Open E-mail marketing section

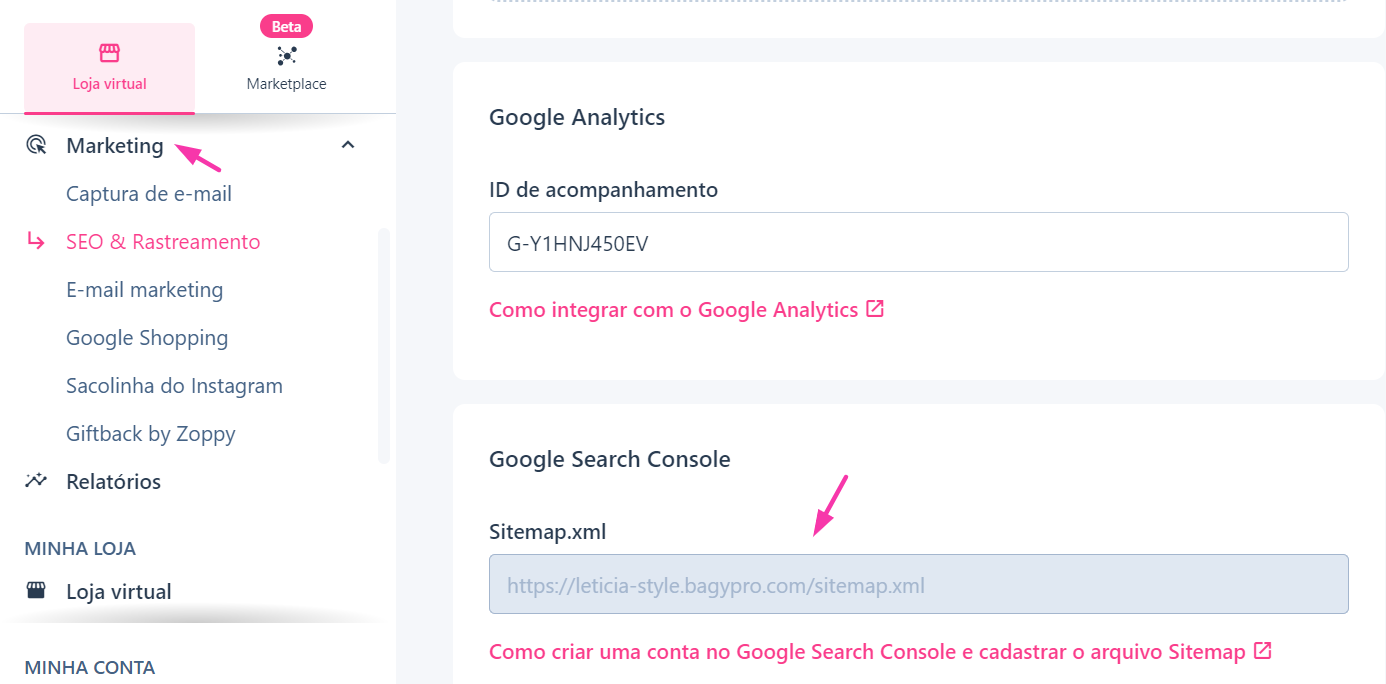point(145,290)
